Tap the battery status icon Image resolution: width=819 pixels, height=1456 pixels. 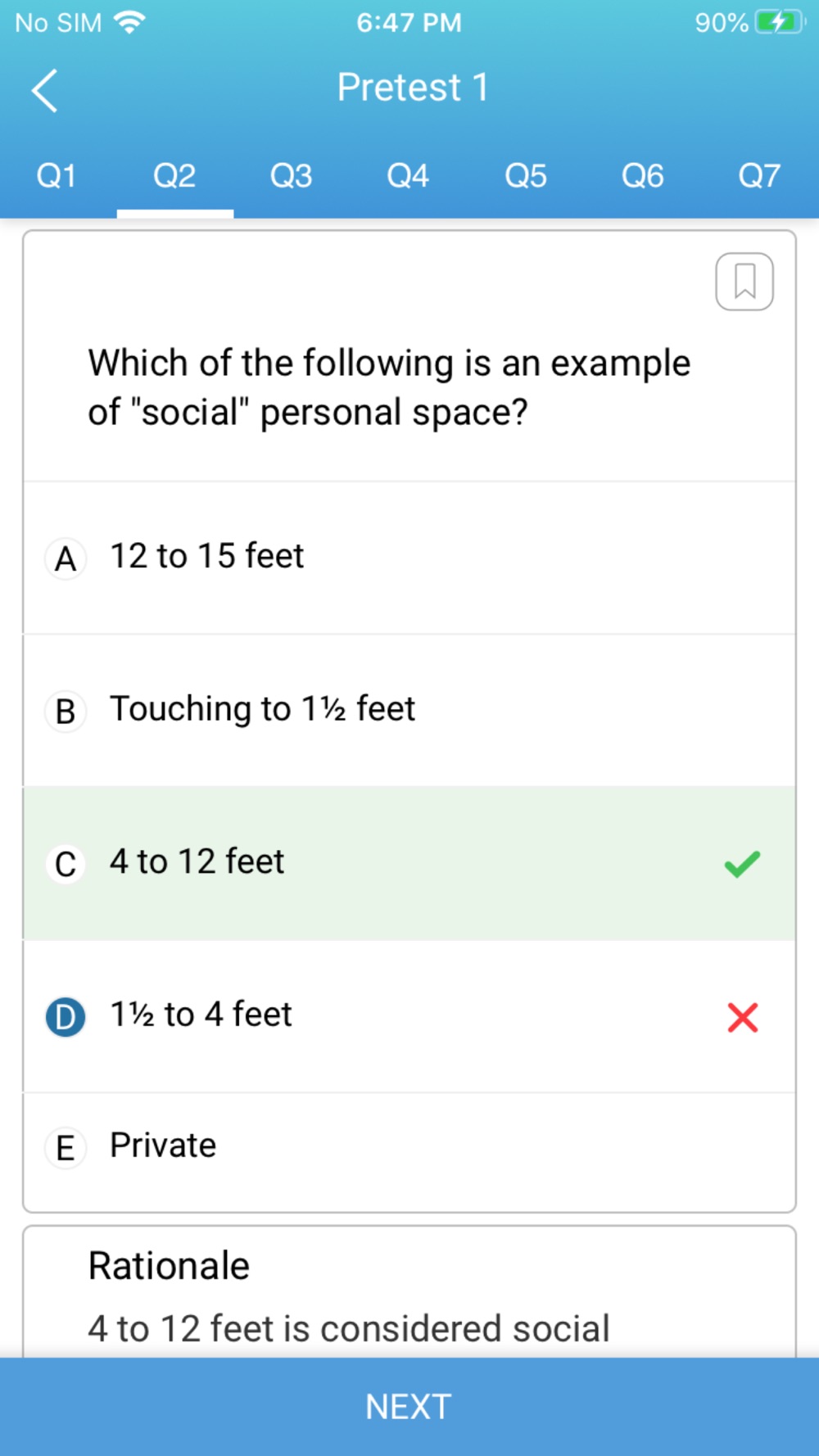[781, 22]
